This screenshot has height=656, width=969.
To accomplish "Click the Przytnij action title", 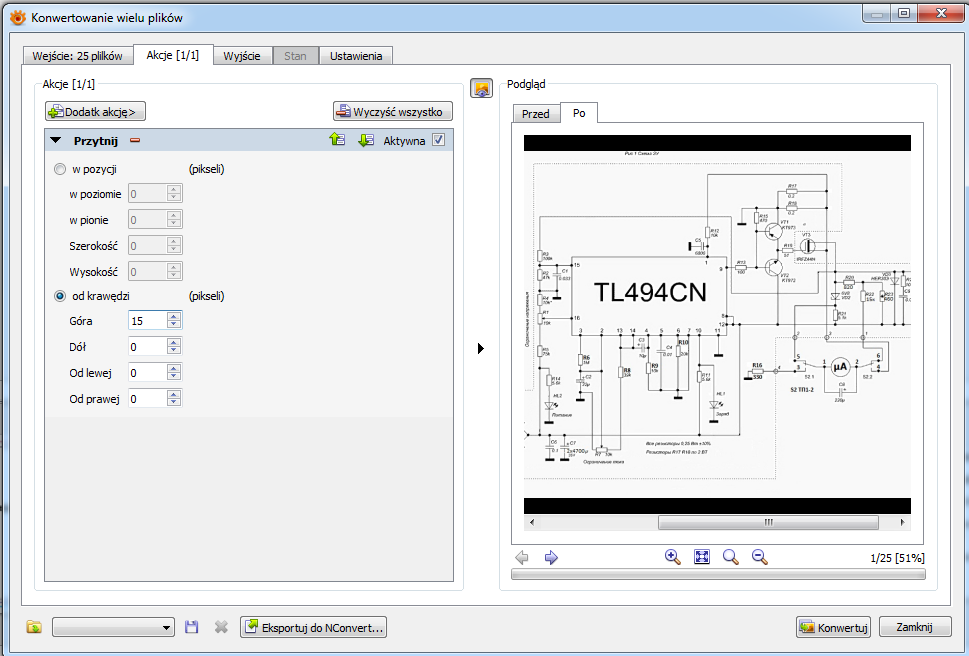I will [x=96, y=140].
